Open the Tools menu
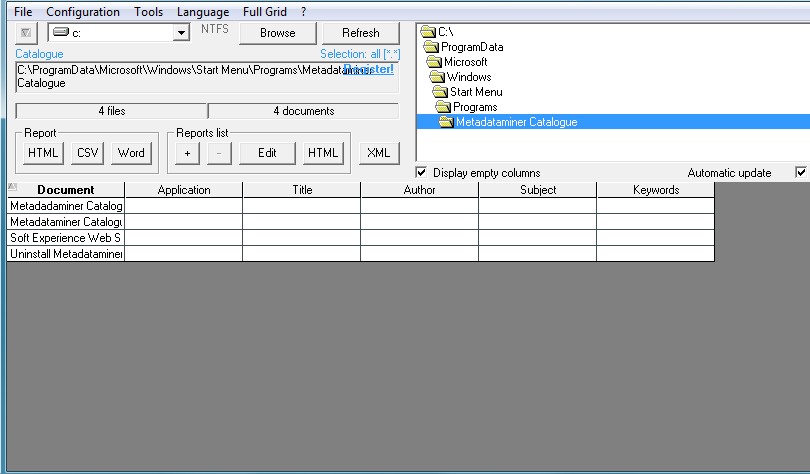Viewport: 810px width, 474px height. (148, 12)
